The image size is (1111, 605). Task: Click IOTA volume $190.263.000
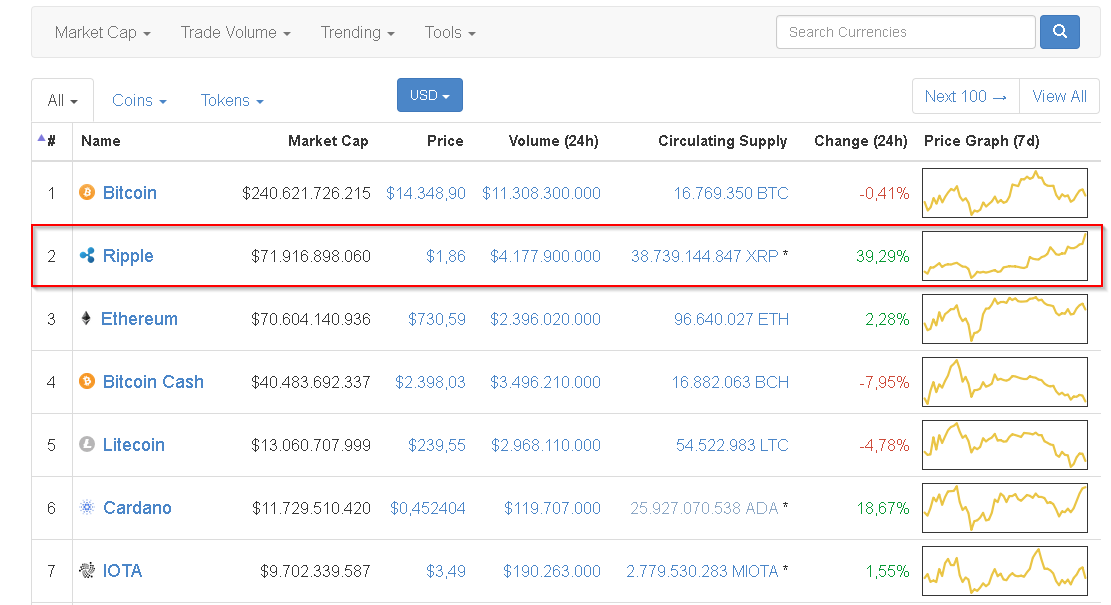tap(552, 572)
